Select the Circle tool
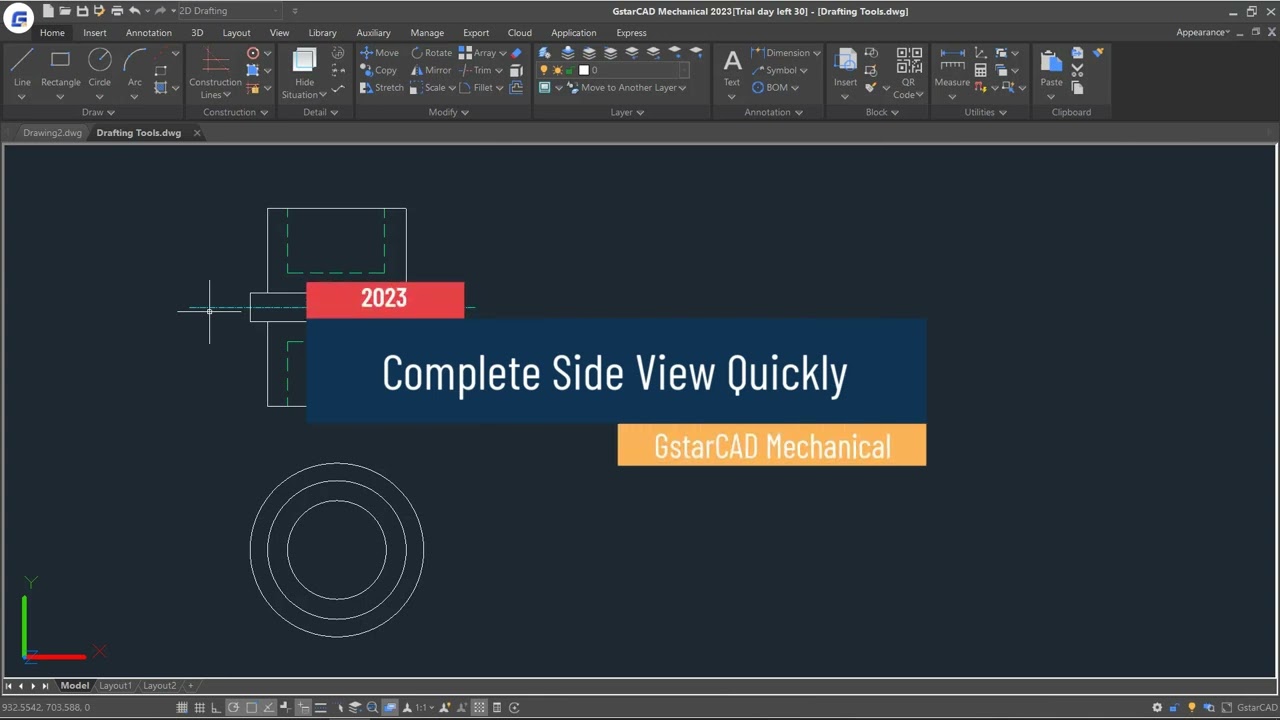This screenshot has width=1280, height=720. pyautogui.click(x=99, y=67)
